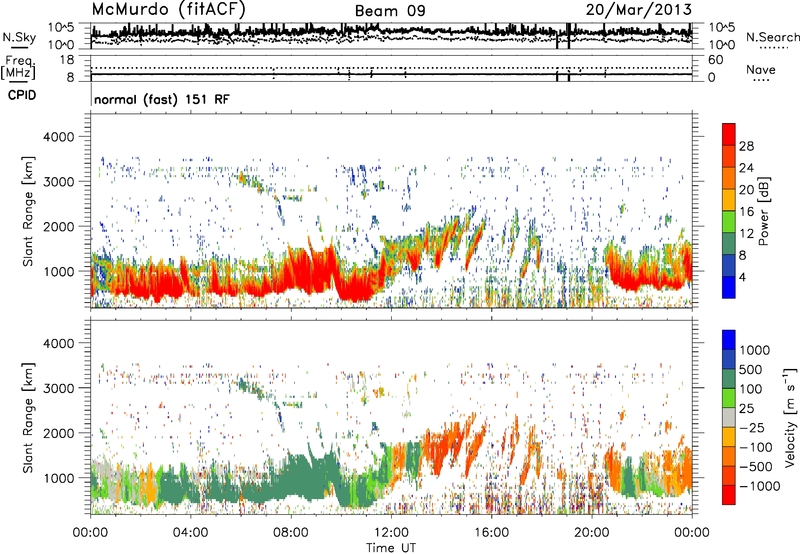This screenshot has height=554, width=800.
Task: Click the -1000 tick on the velocity colorbar
Action: [759, 486]
